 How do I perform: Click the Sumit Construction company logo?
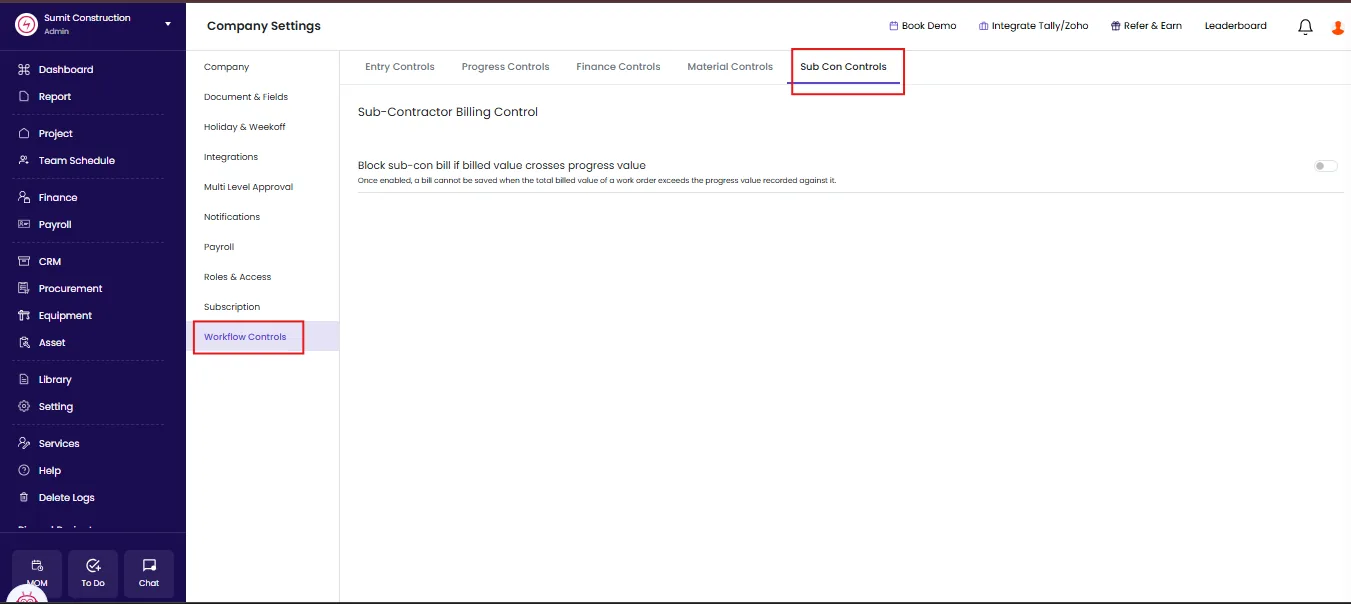point(27,24)
